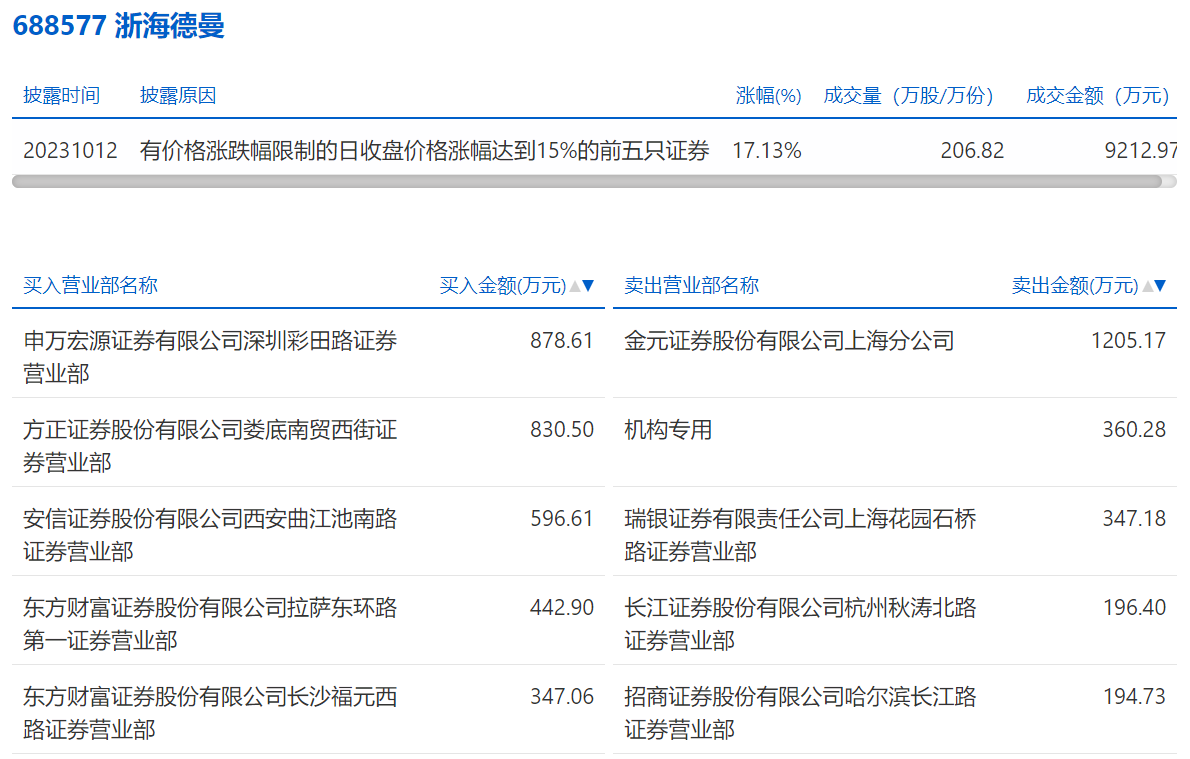Click the 买入金额(万元) header label
The height and width of the screenshot is (759, 1190).
(503, 285)
